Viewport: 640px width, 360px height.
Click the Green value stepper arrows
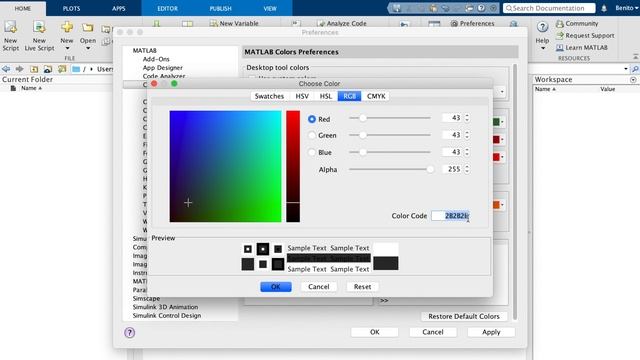tap(467, 135)
